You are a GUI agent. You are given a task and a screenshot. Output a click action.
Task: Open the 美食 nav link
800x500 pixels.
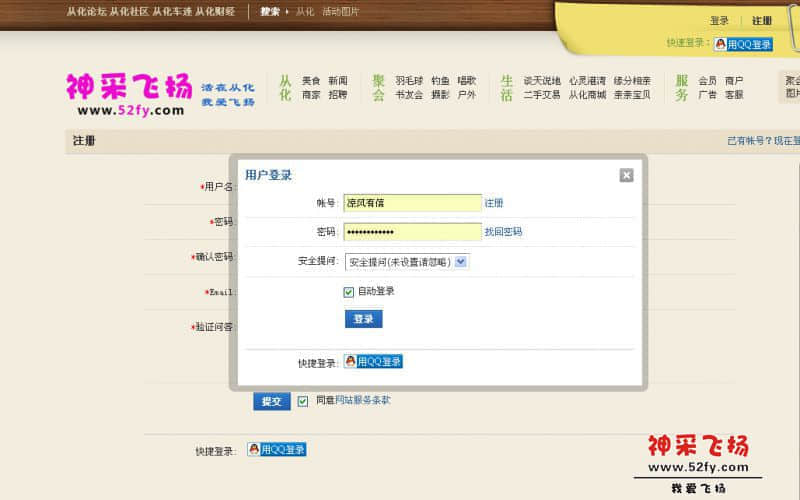(x=311, y=81)
